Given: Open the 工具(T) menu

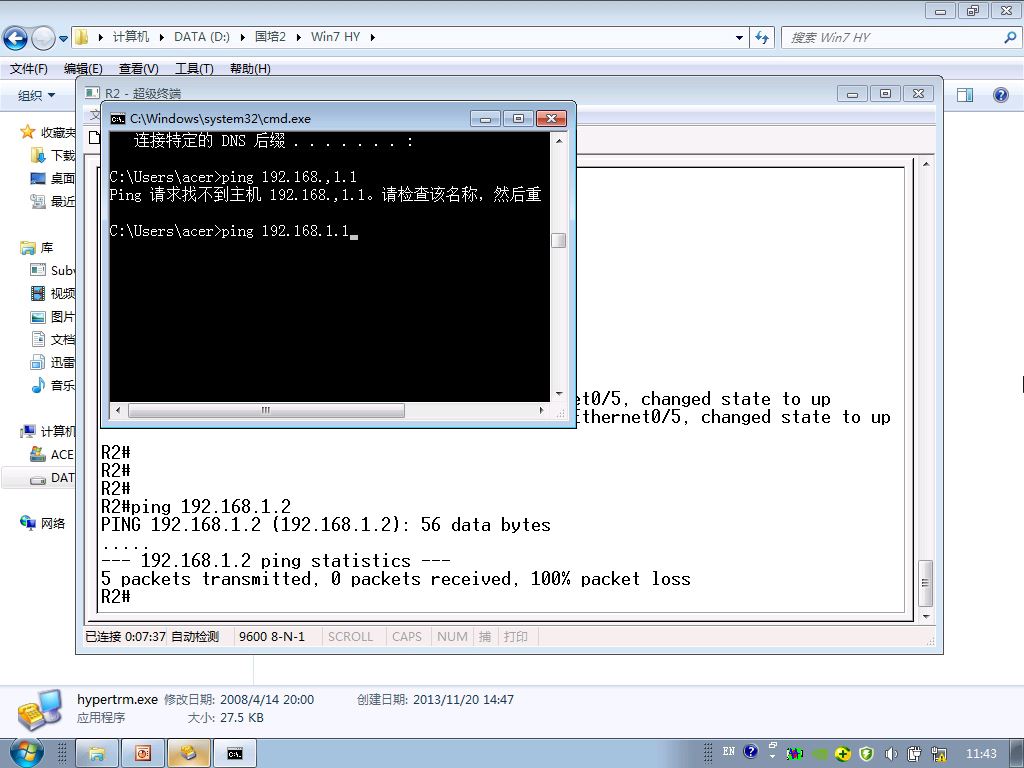Looking at the screenshot, I should pos(194,69).
